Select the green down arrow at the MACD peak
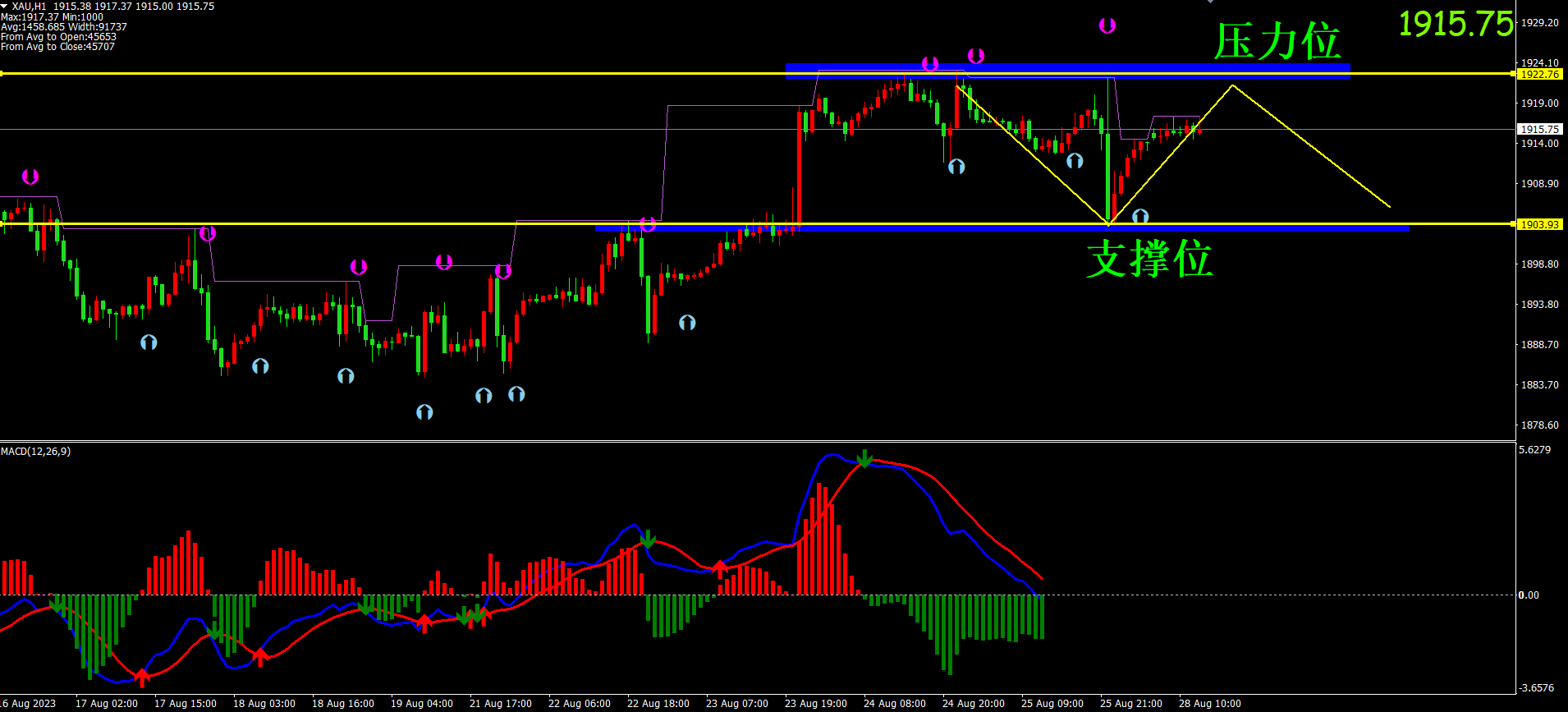This screenshot has width=1568, height=712. pos(864,458)
